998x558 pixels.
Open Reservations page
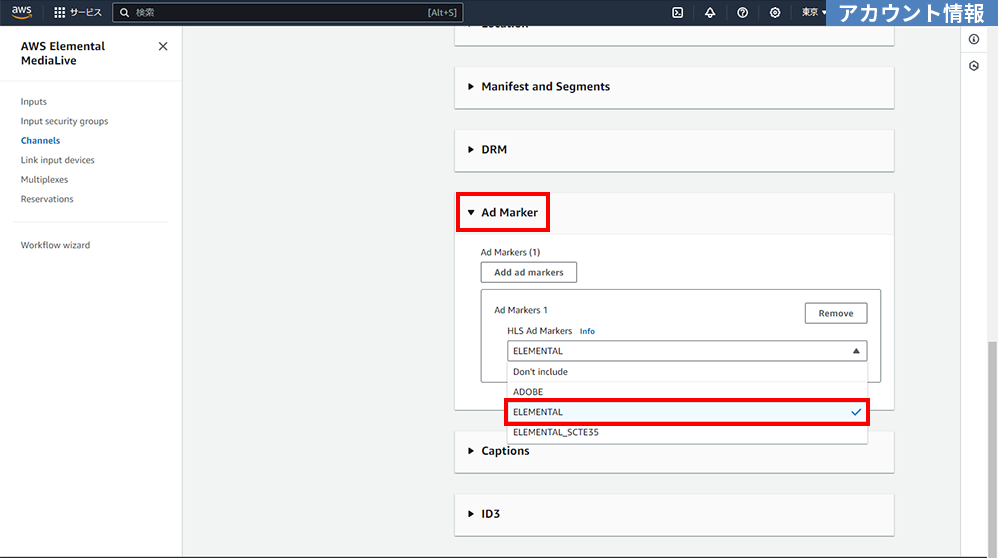pos(47,199)
